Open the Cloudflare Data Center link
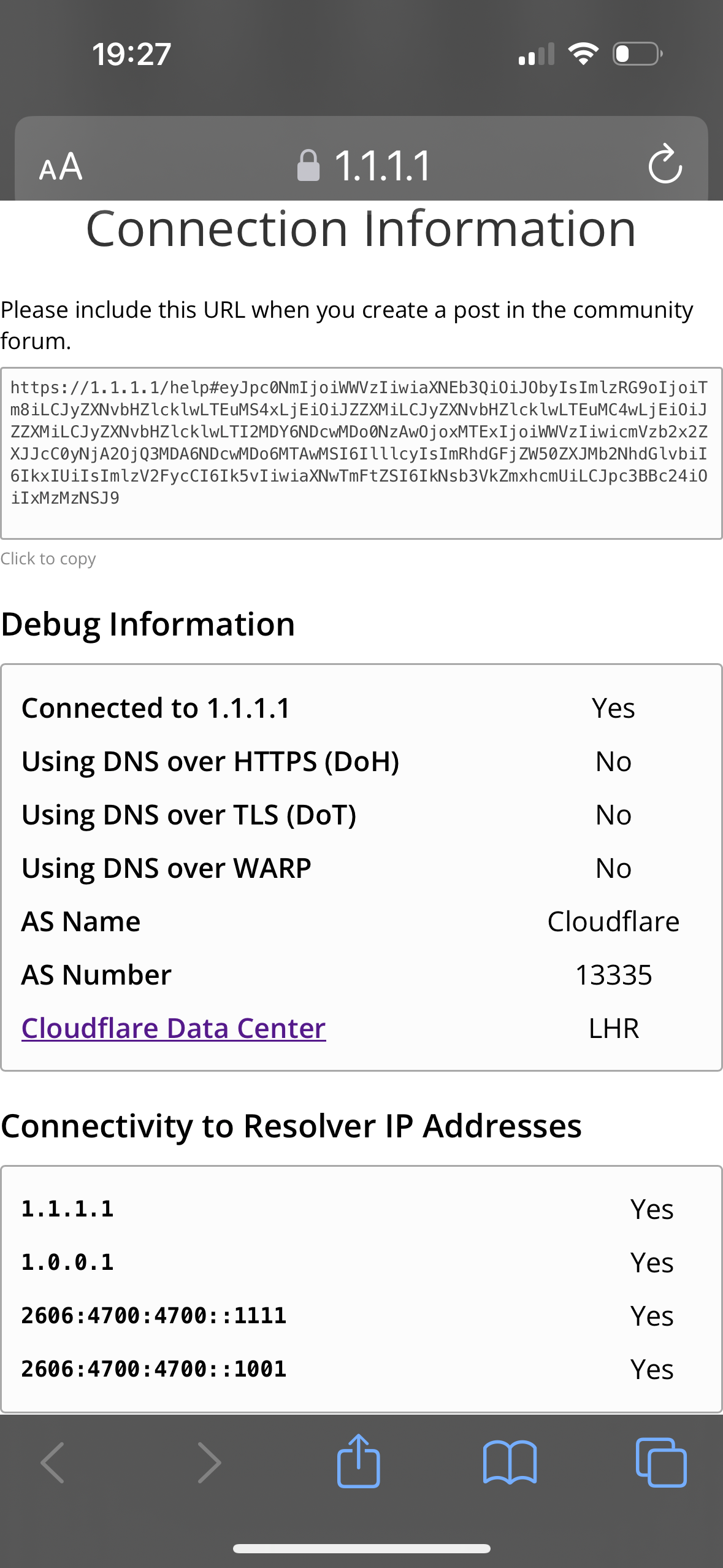Screen dimensions: 723x1568 click(x=174, y=1028)
